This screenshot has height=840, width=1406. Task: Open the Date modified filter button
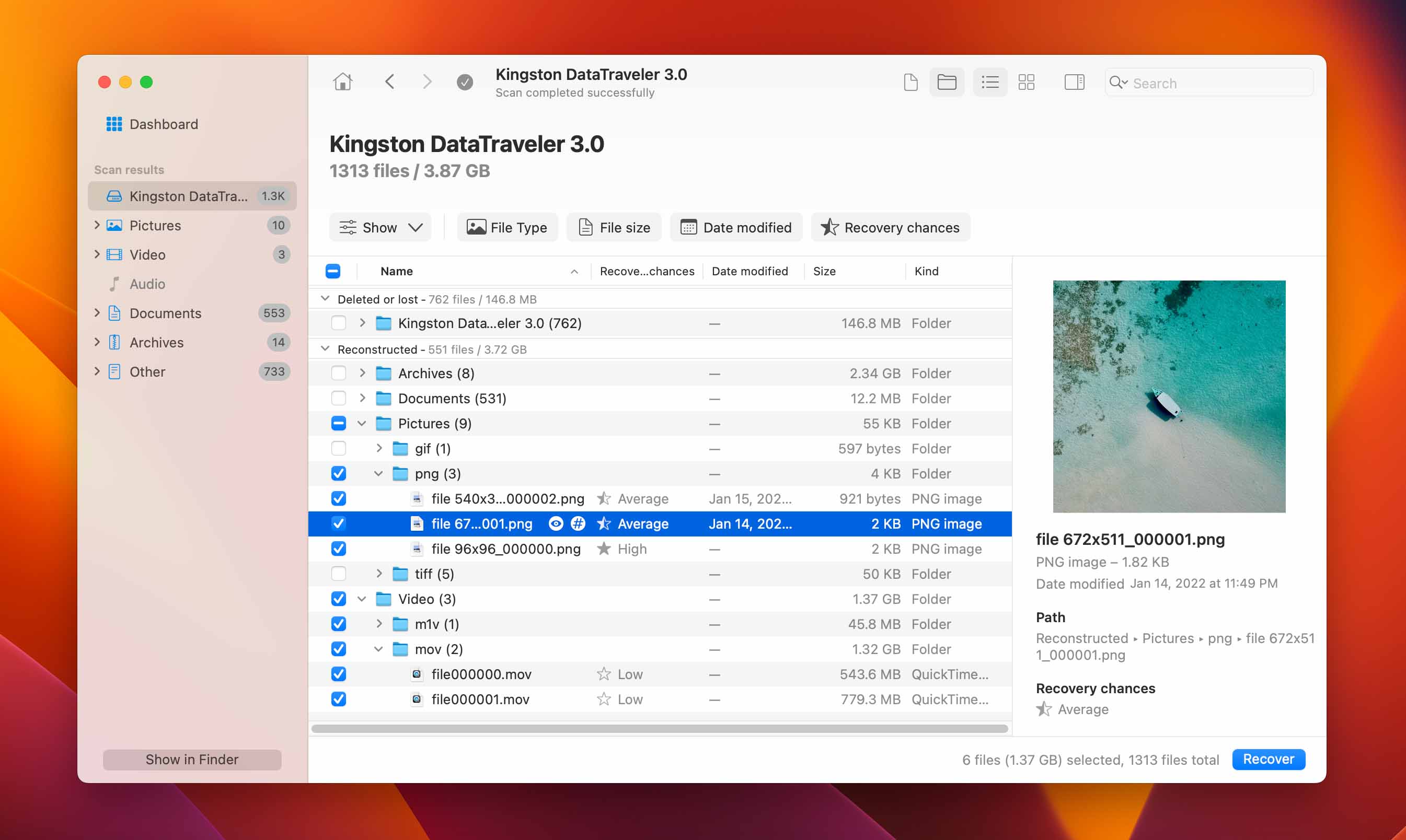[x=736, y=228]
